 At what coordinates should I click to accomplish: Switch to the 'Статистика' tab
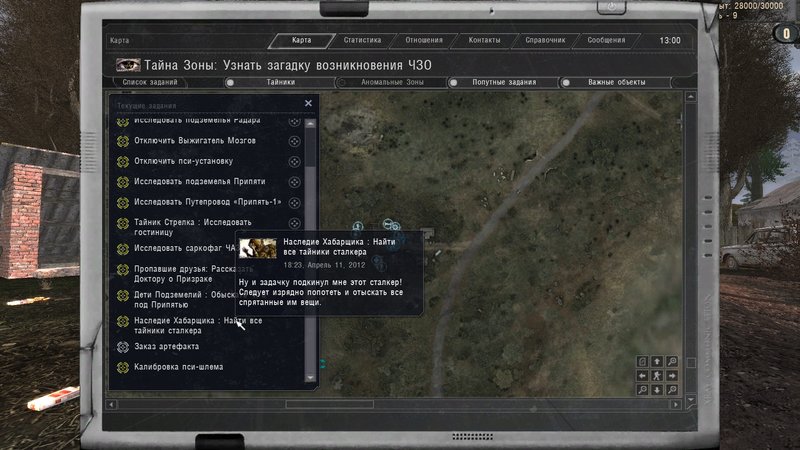[362, 41]
